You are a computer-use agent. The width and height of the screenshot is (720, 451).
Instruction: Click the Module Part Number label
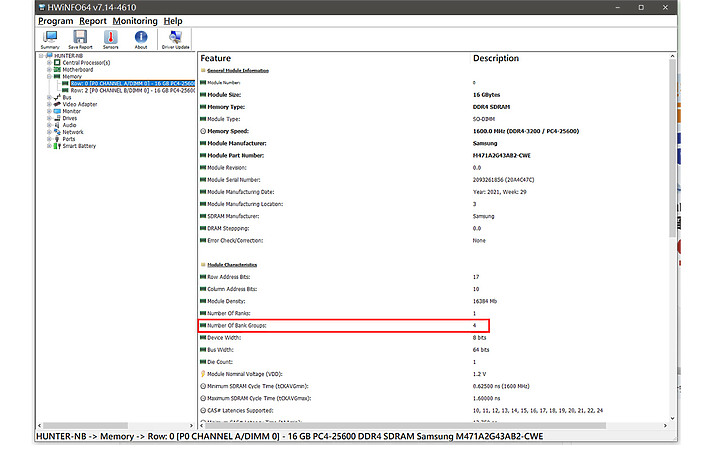[x=236, y=156]
